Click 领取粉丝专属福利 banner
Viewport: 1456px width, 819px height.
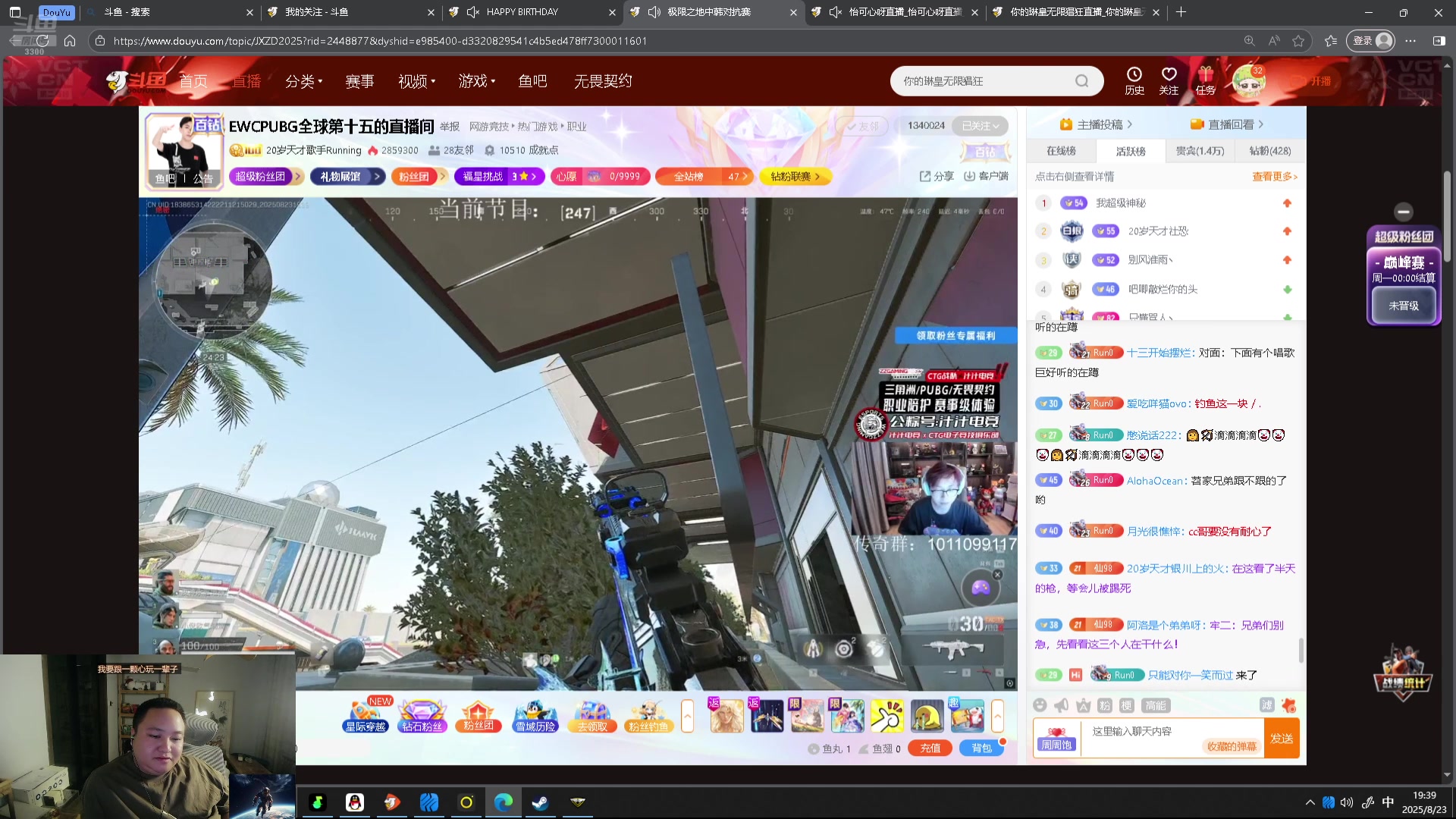(955, 335)
